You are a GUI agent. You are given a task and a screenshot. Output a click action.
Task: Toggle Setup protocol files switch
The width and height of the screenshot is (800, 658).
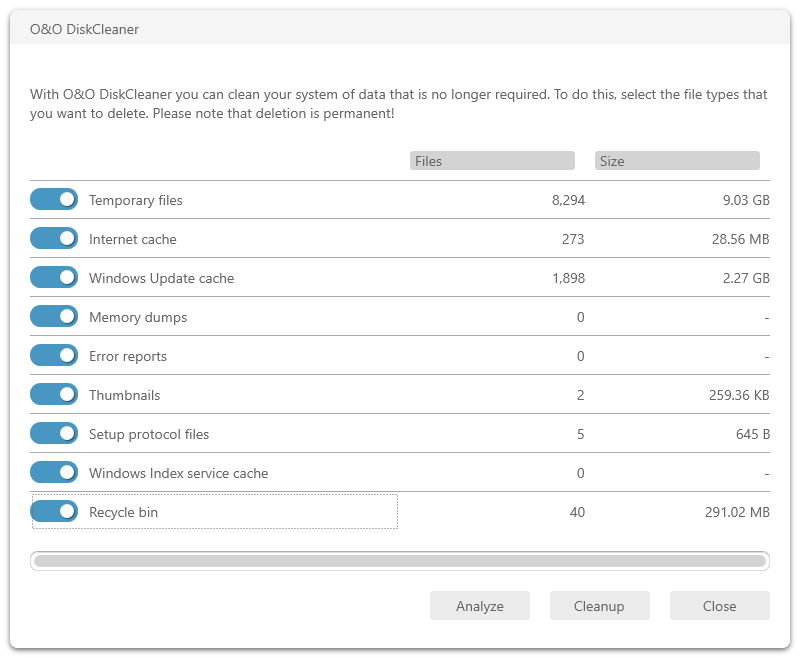(x=54, y=434)
